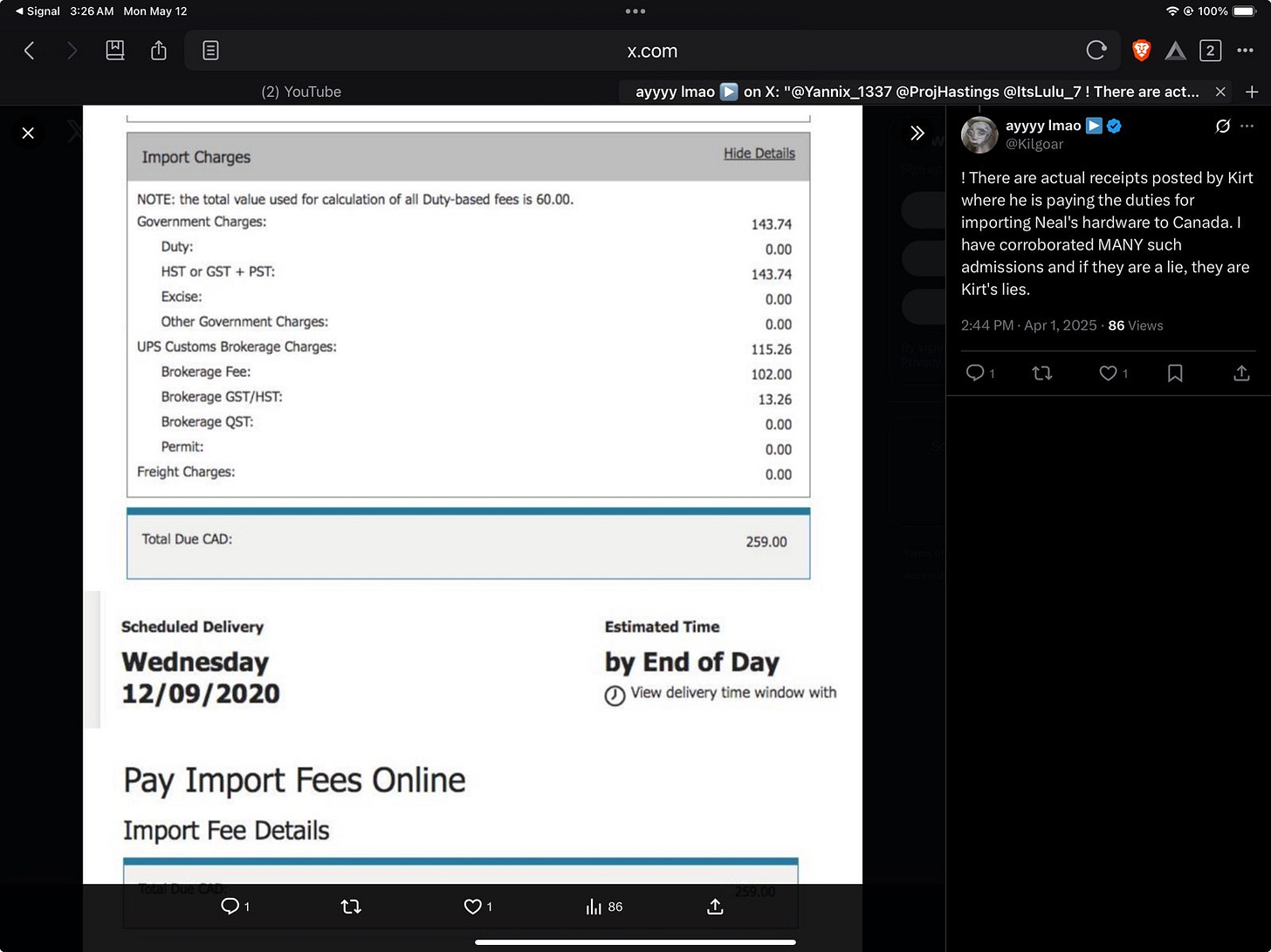The width and height of the screenshot is (1271, 952).
Task: Switch to the (2) YouTube tab
Action: coord(301,92)
